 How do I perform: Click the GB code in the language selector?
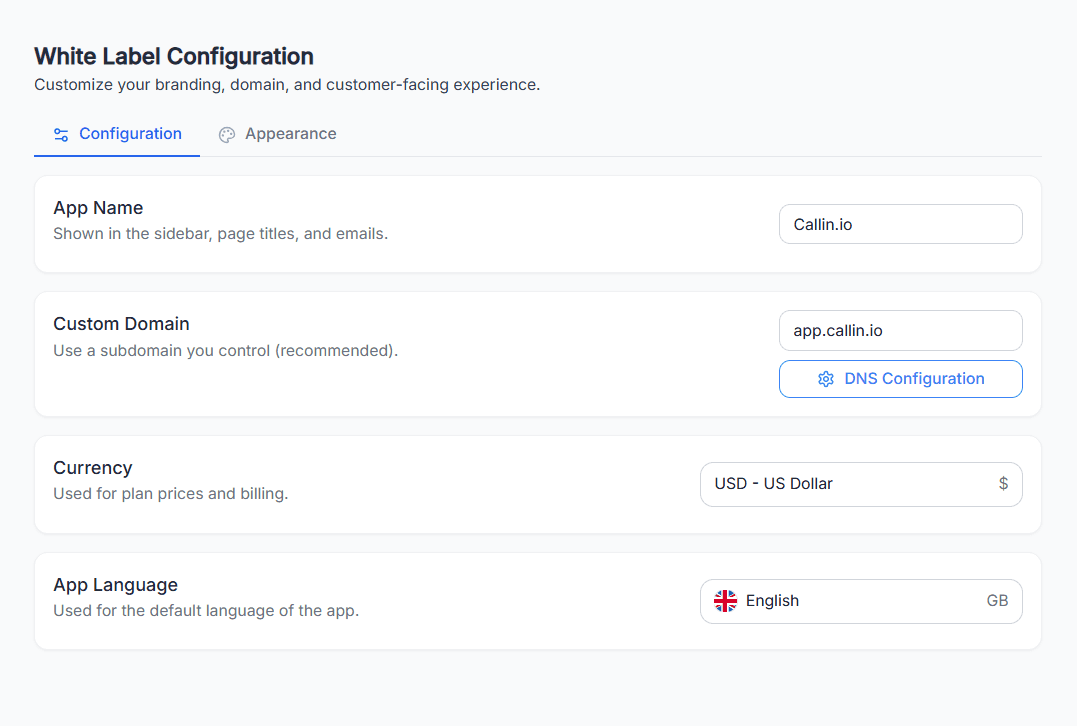[997, 601]
